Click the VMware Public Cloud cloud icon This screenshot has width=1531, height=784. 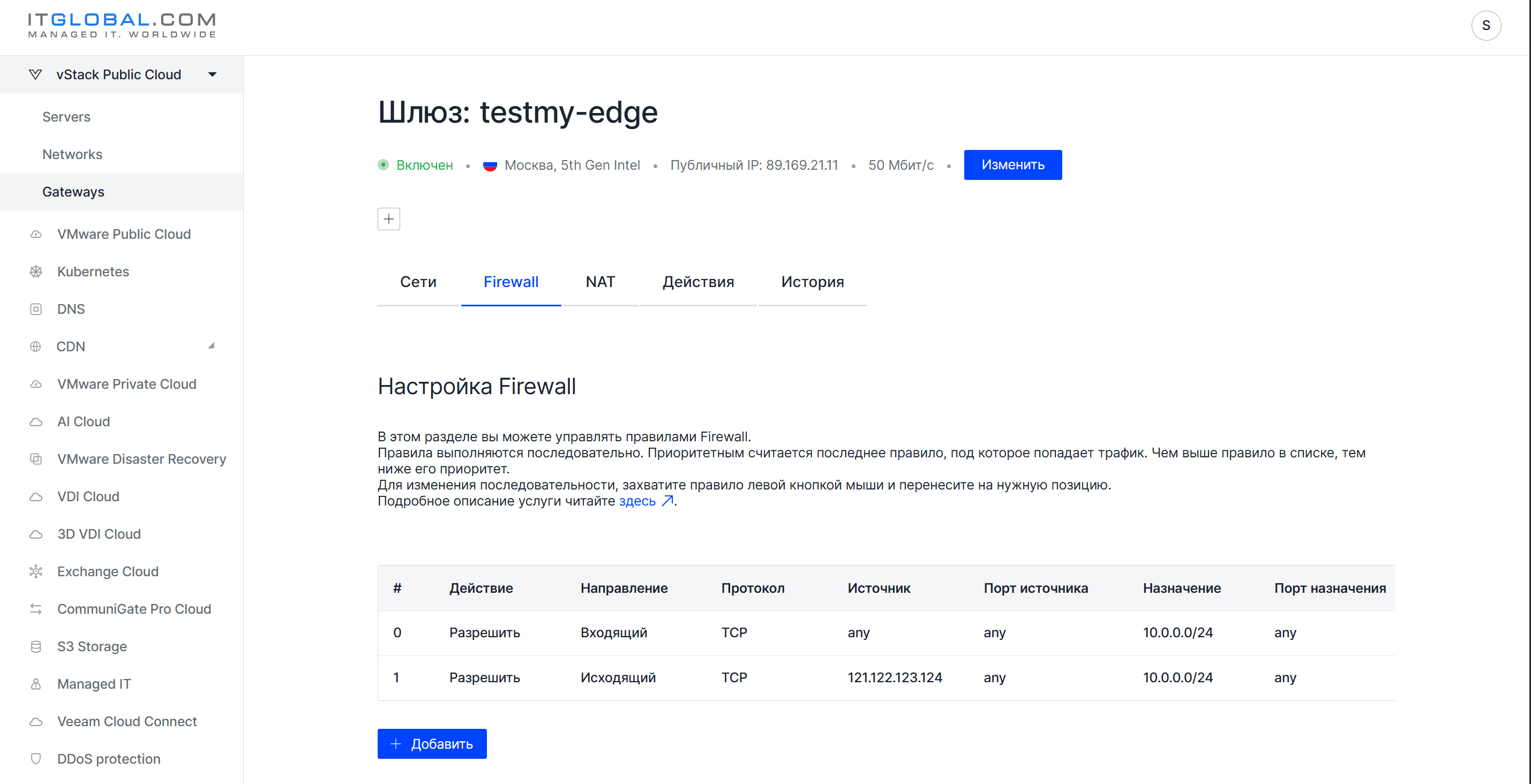[x=36, y=234]
